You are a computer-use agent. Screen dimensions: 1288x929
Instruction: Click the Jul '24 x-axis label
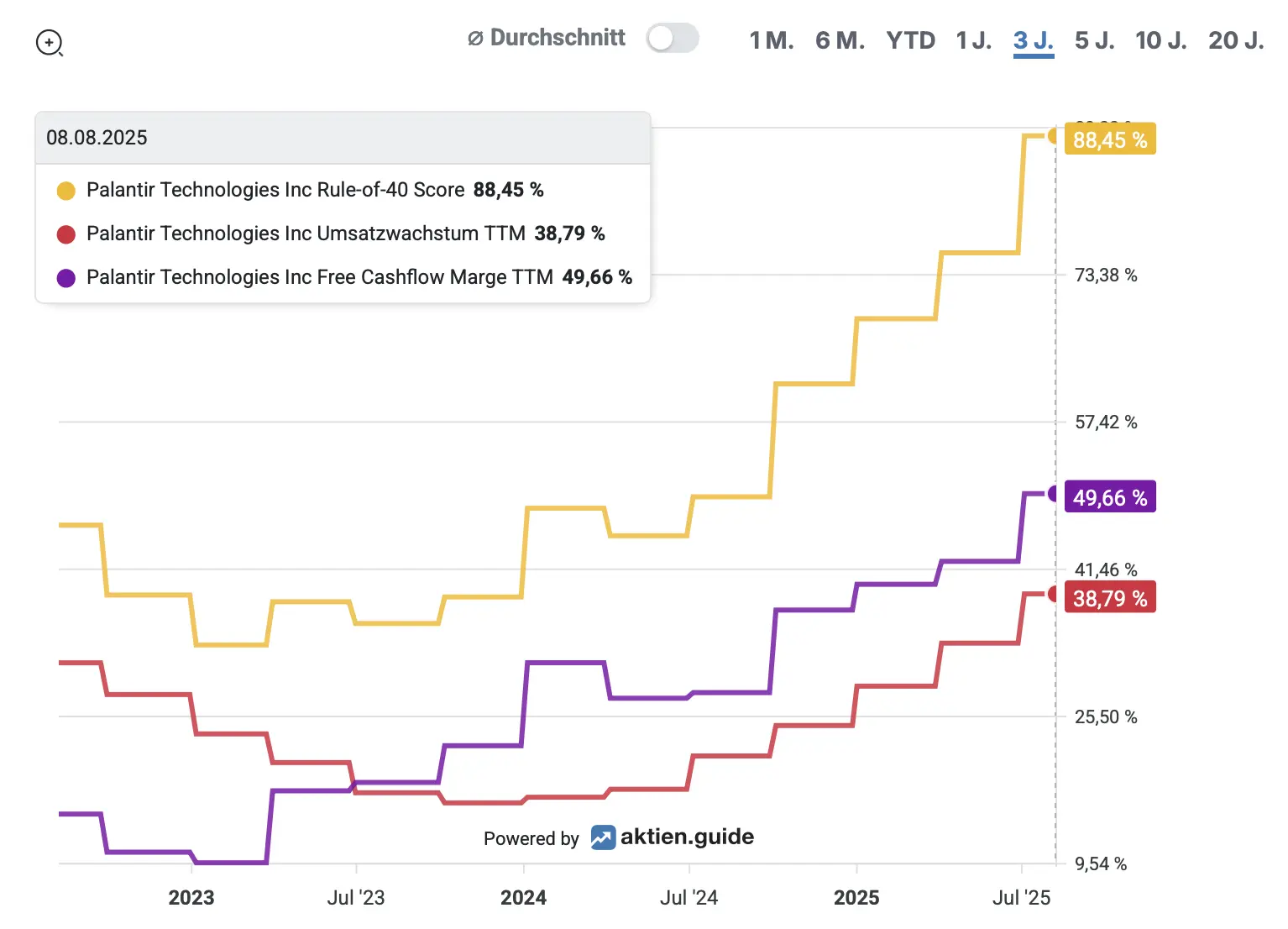(689, 897)
